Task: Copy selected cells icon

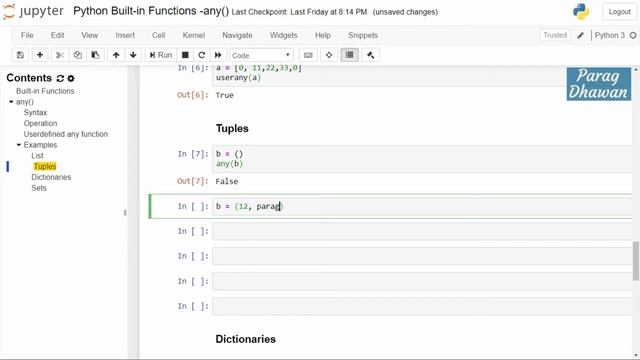Action: (78, 55)
